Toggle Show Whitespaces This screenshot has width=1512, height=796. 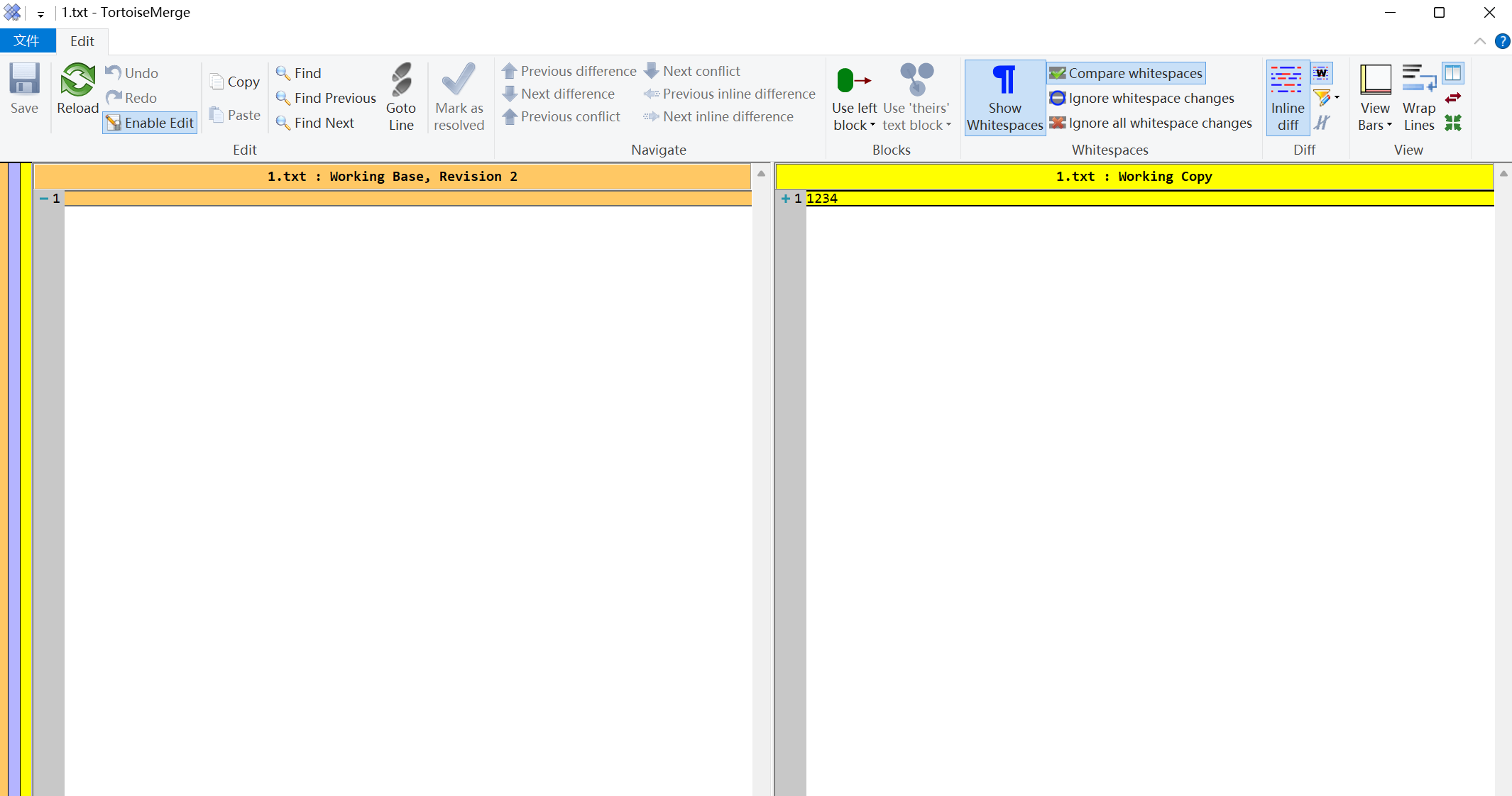[1004, 97]
